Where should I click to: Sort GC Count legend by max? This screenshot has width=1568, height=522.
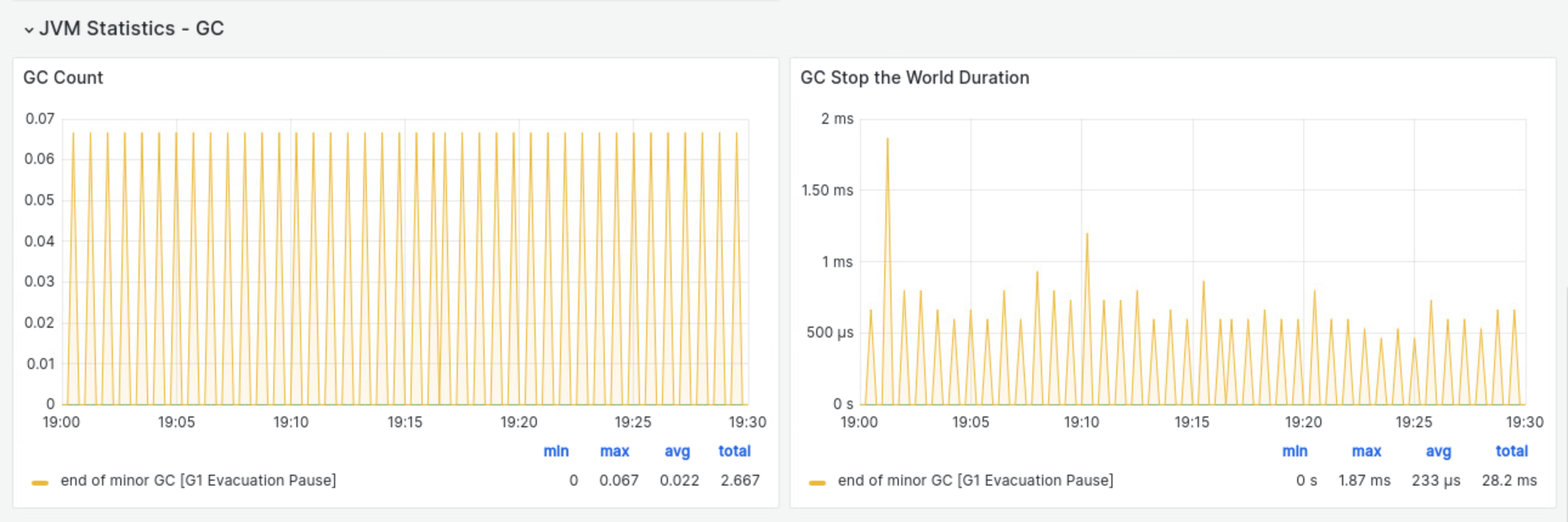pyautogui.click(x=614, y=451)
